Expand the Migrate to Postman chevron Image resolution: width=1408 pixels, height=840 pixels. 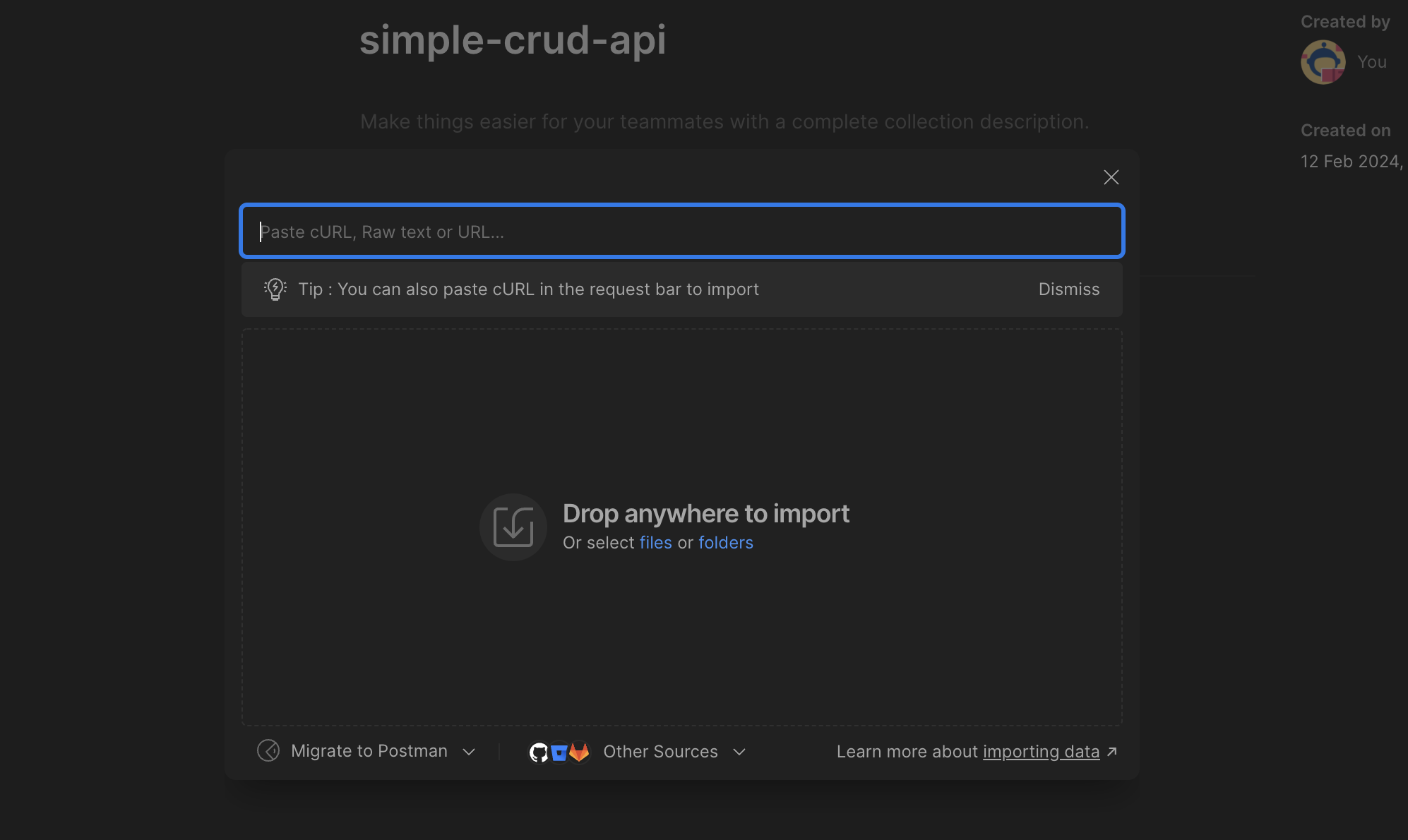(x=469, y=752)
